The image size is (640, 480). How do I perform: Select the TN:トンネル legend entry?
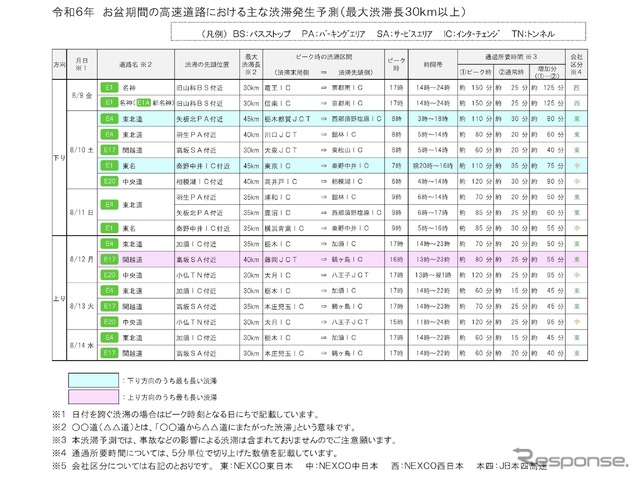[533, 33]
